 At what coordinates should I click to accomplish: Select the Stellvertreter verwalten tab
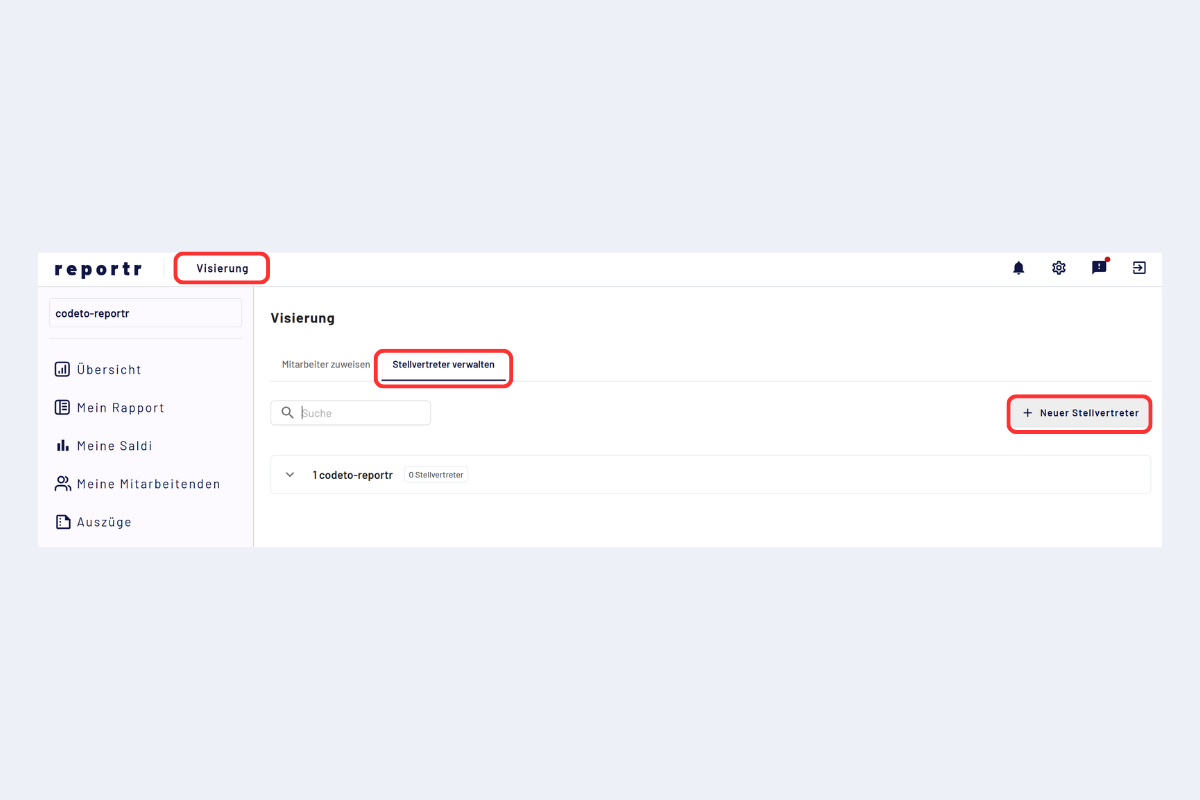click(x=443, y=365)
